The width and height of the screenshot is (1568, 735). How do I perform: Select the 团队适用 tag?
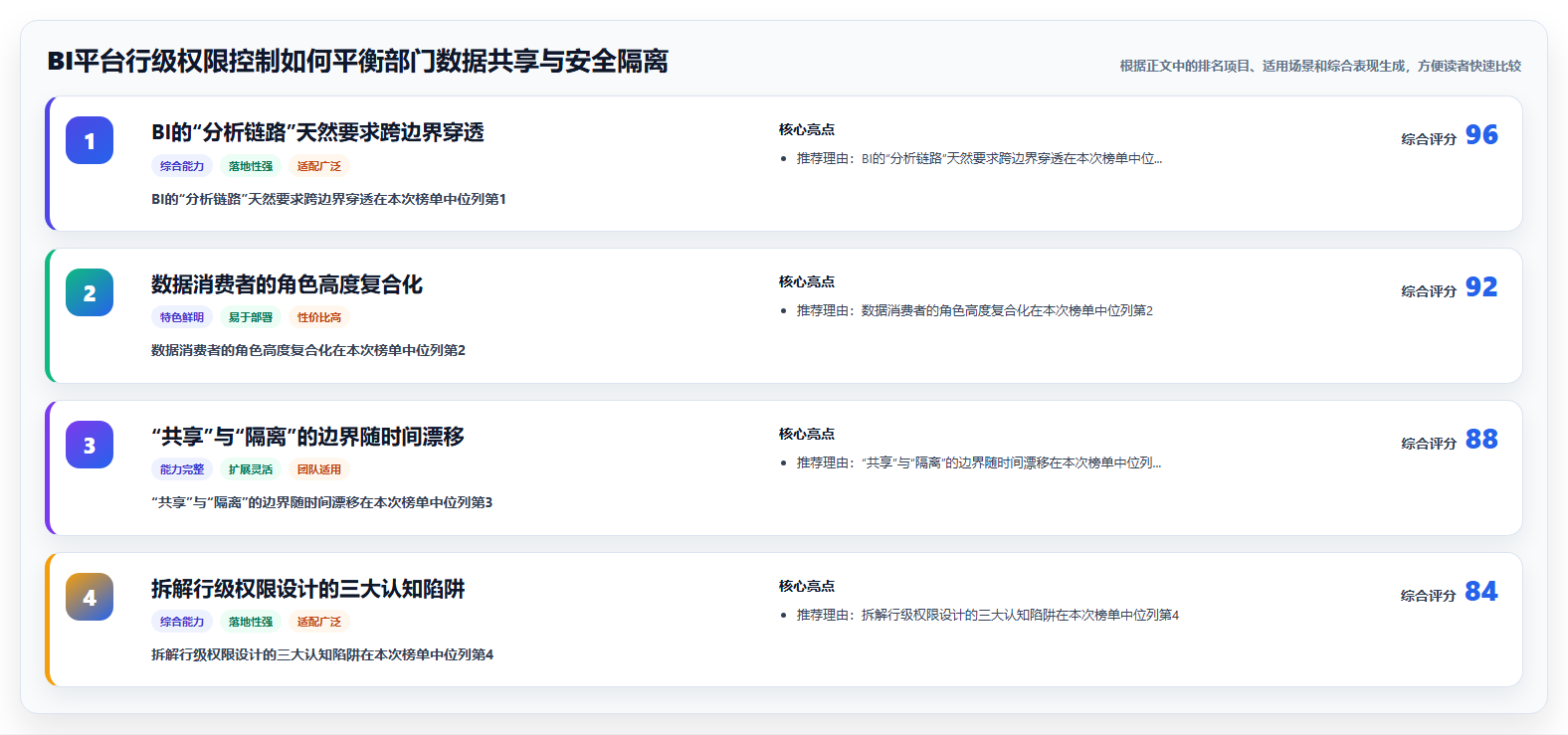click(319, 469)
